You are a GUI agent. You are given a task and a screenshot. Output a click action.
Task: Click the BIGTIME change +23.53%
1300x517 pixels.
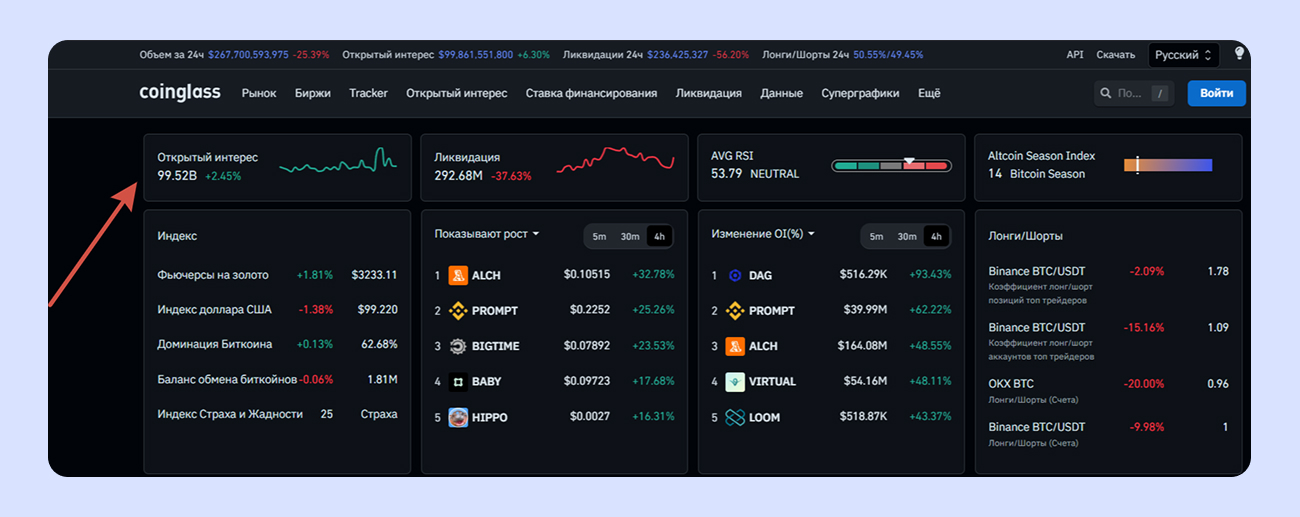tap(653, 346)
